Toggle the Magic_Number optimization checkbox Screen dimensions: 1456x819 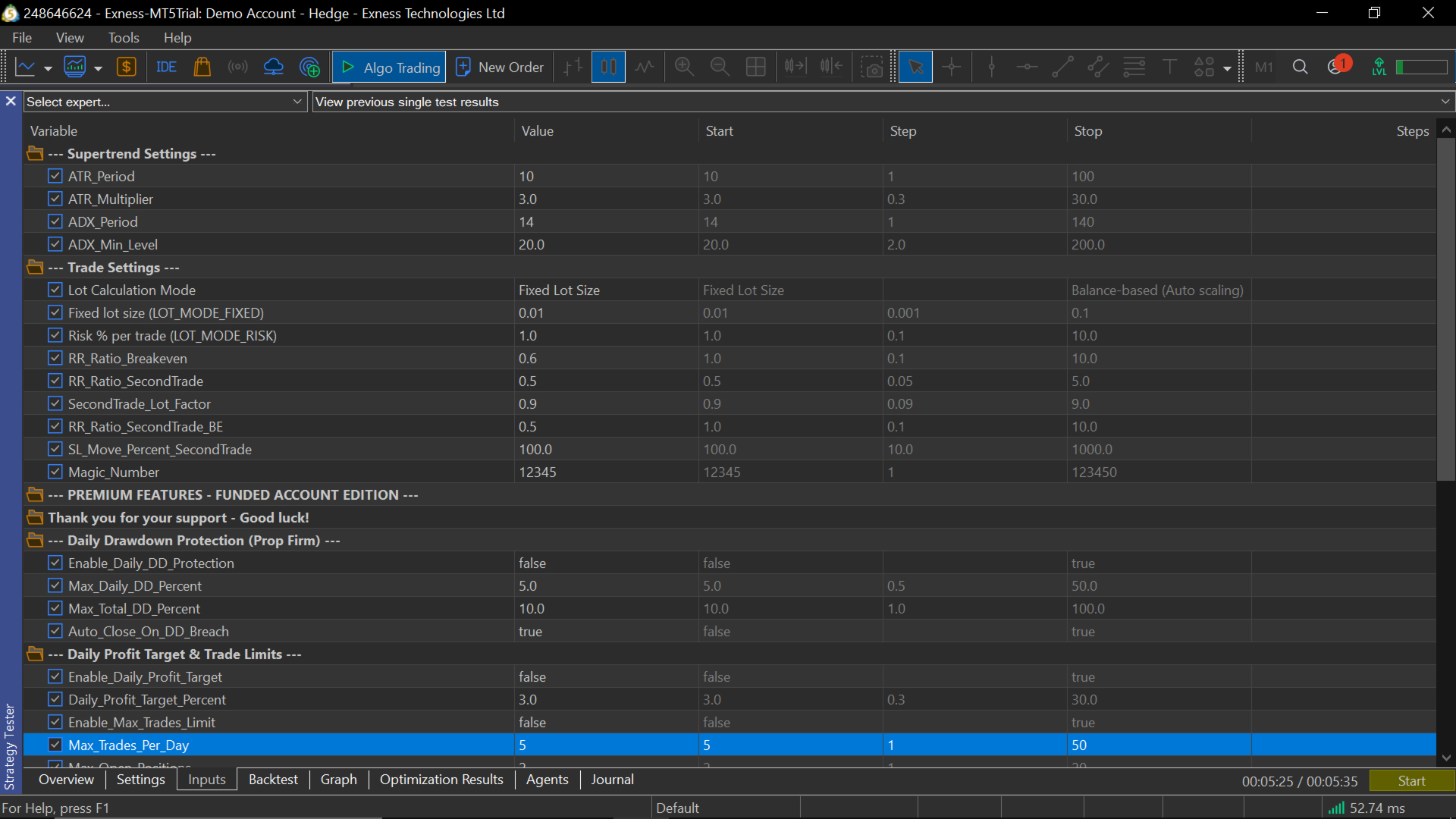[x=55, y=472]
